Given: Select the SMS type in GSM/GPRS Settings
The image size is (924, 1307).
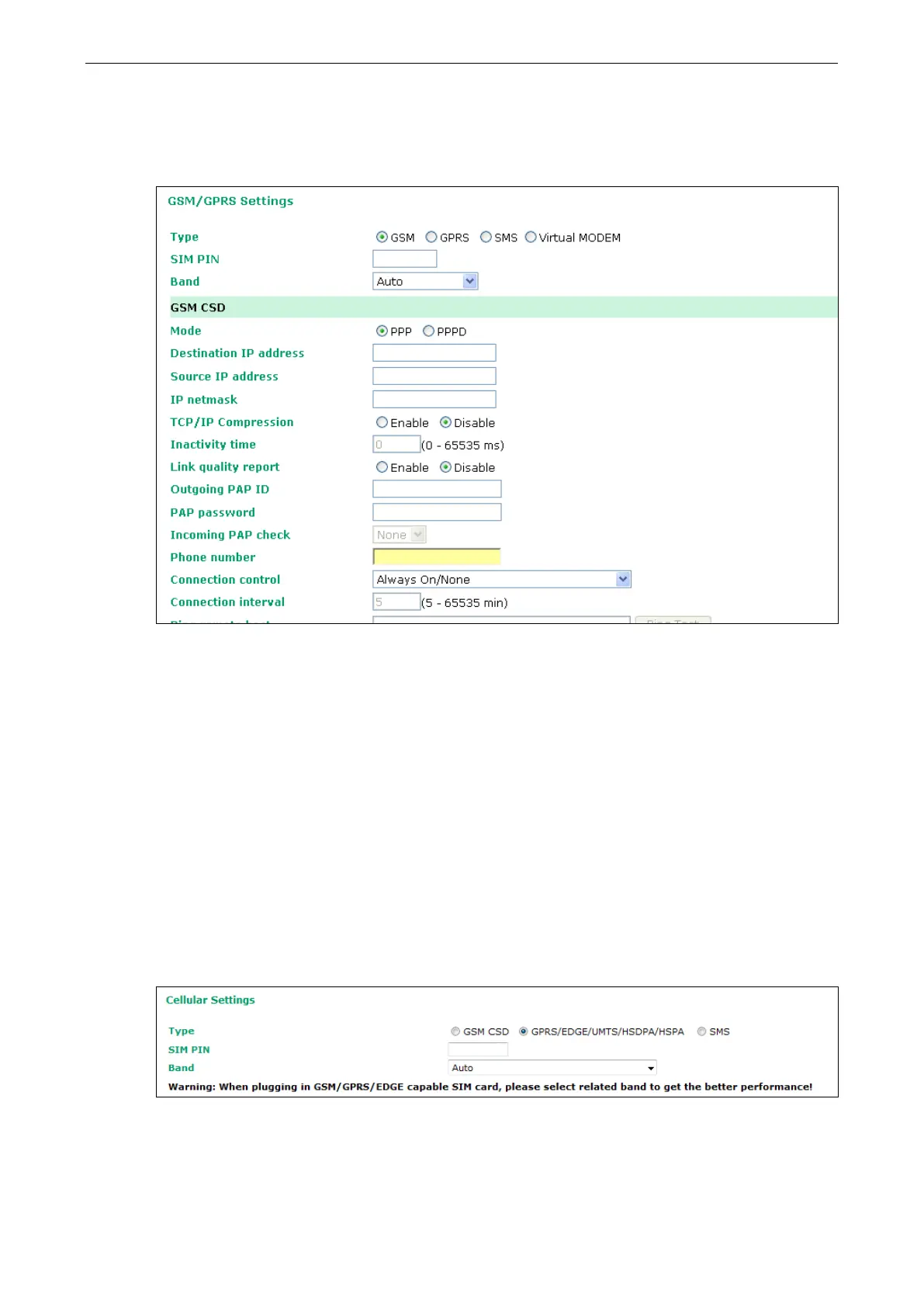Looking at the screenshot, I should pos(486,237).
